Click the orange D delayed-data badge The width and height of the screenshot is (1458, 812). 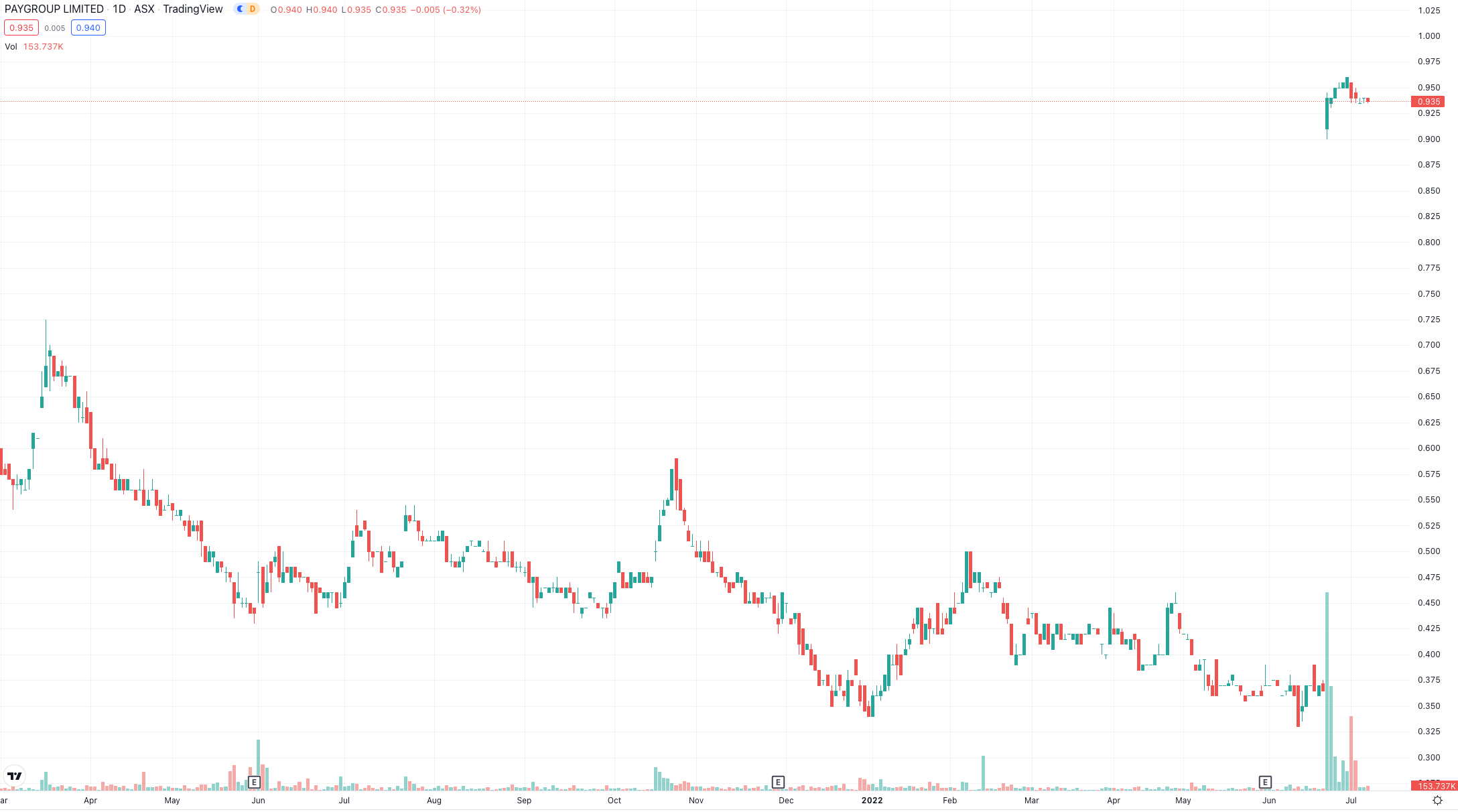point(253,9)
